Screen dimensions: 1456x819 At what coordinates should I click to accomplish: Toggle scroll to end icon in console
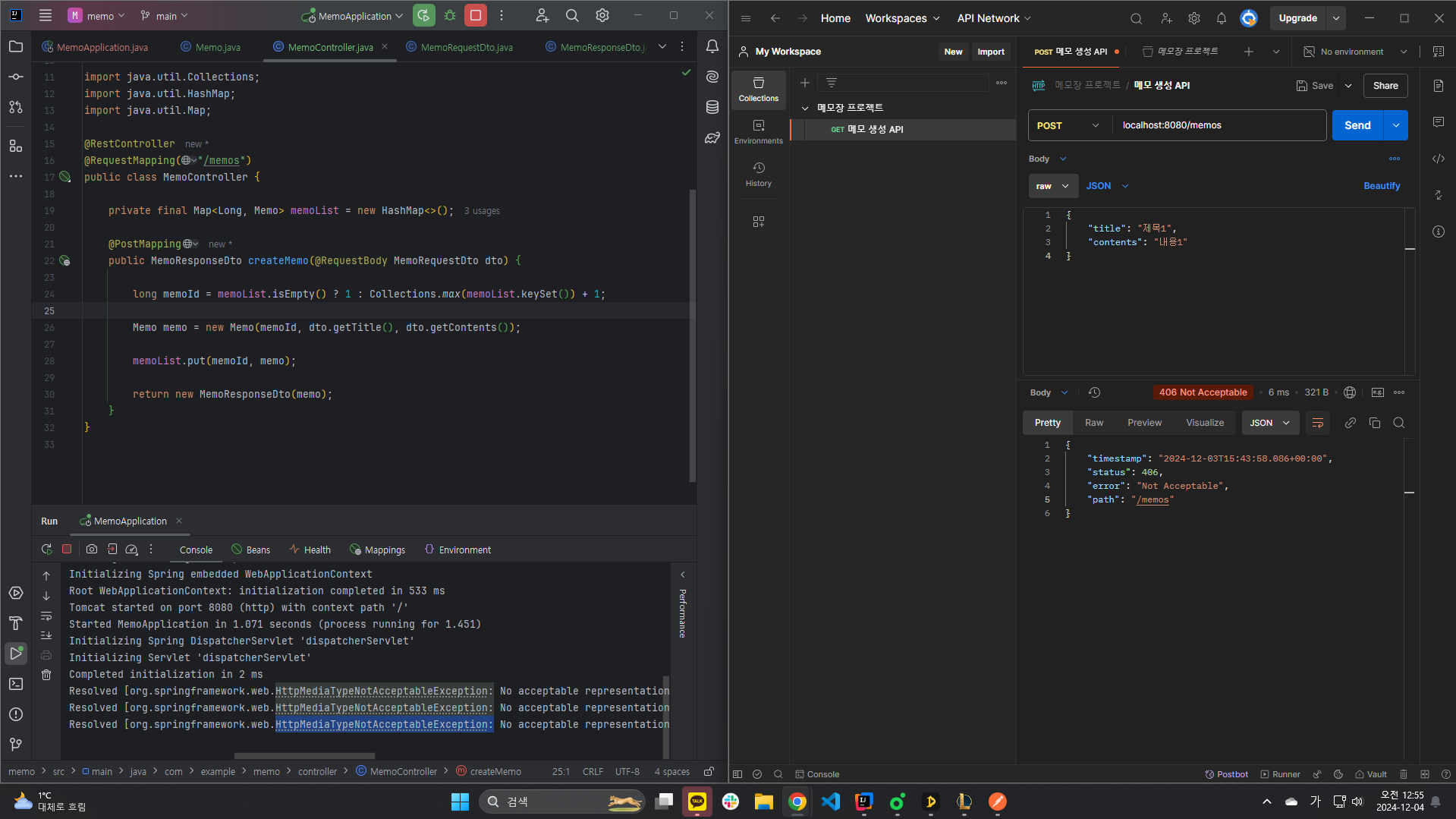coord(46,635)
